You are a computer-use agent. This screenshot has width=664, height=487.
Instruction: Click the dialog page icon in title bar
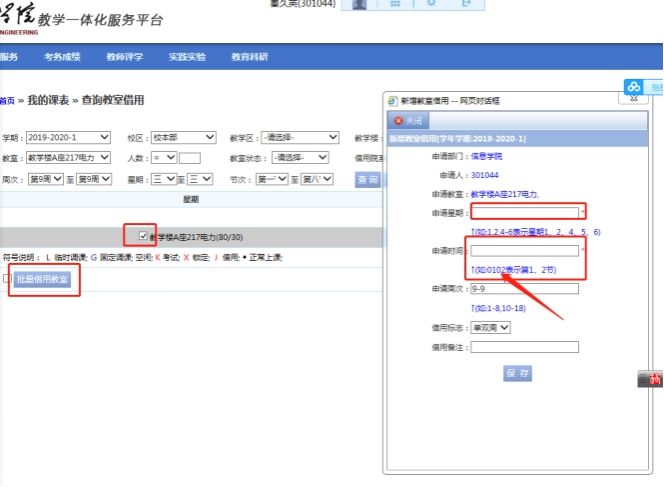[392, 101]
